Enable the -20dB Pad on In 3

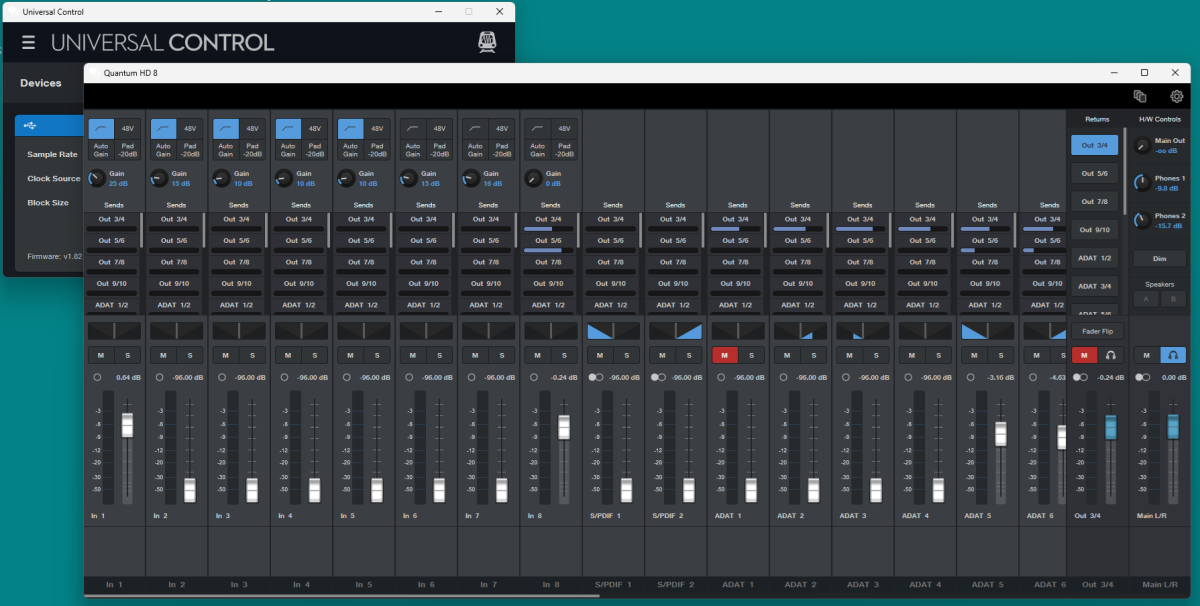click(x=251, y=150)
